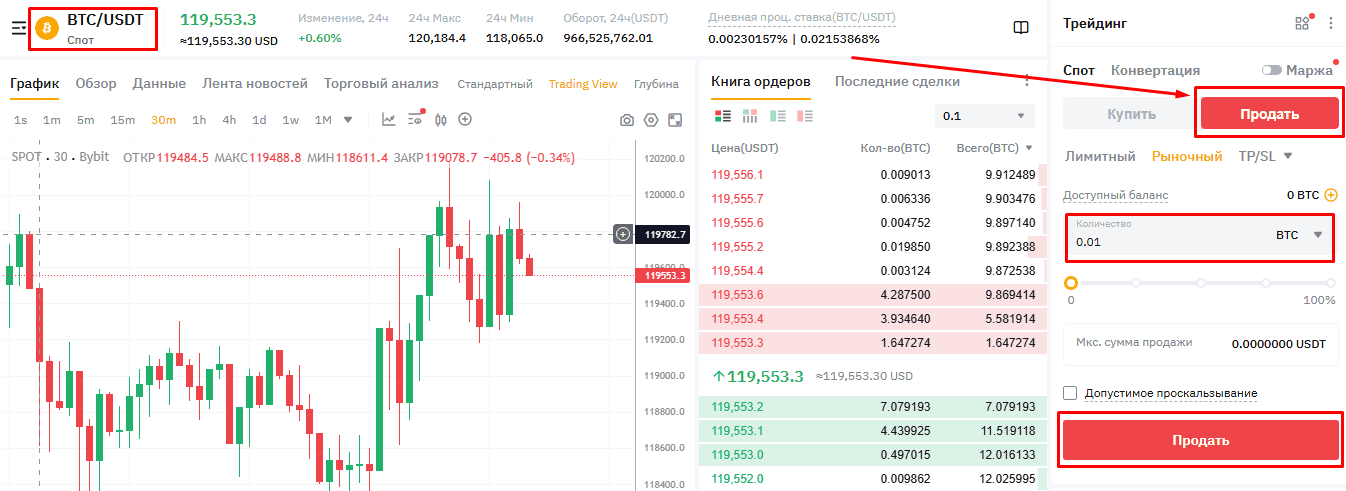Click the circled plus compare icon in chart toolbar

465,120
